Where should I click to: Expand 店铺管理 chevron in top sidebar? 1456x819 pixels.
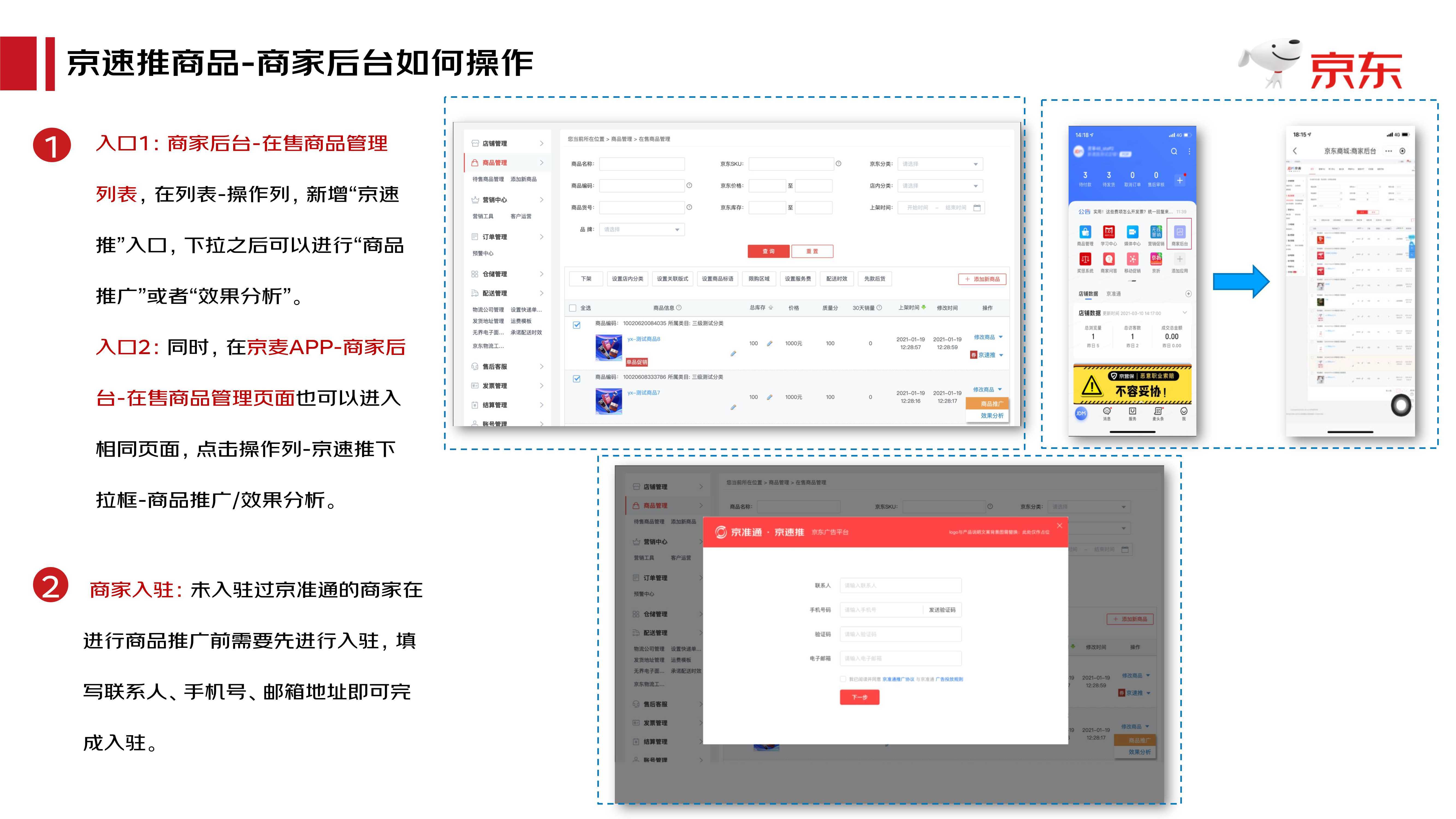(541, 144)
